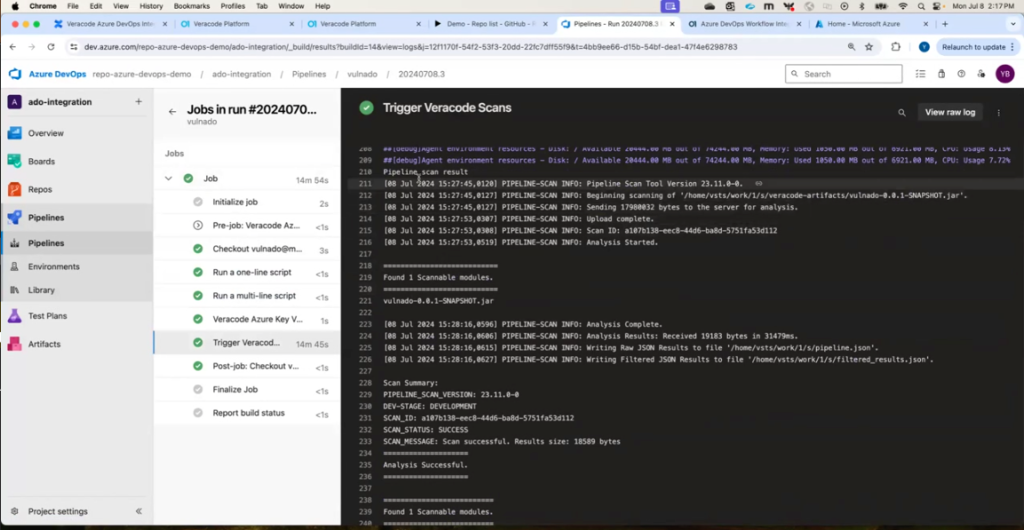The width and height of the screenshot is (1024, 530).
Task: Open Repos in the sidebar
Action: click(40, 189)
